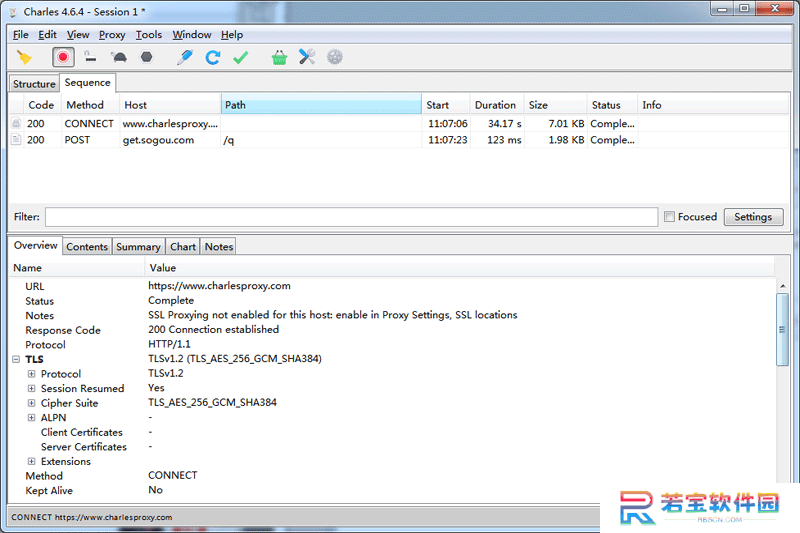Expand the Session Resumed node
Screen dimensions: 800x533
32,389
